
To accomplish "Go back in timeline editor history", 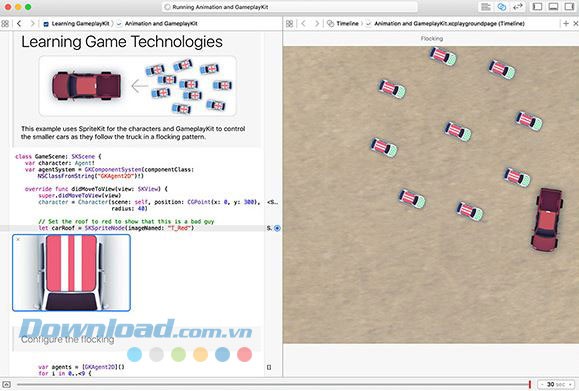I will (x=304, y=24).
